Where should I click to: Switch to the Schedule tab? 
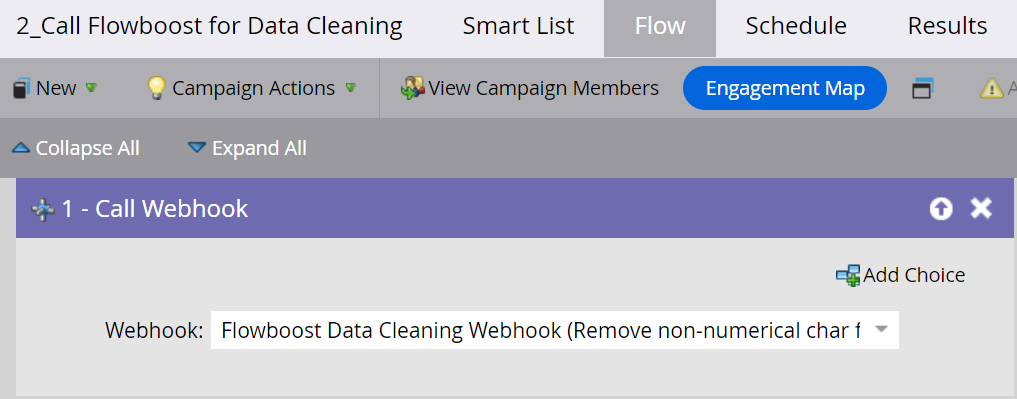(x=796, y=26)
